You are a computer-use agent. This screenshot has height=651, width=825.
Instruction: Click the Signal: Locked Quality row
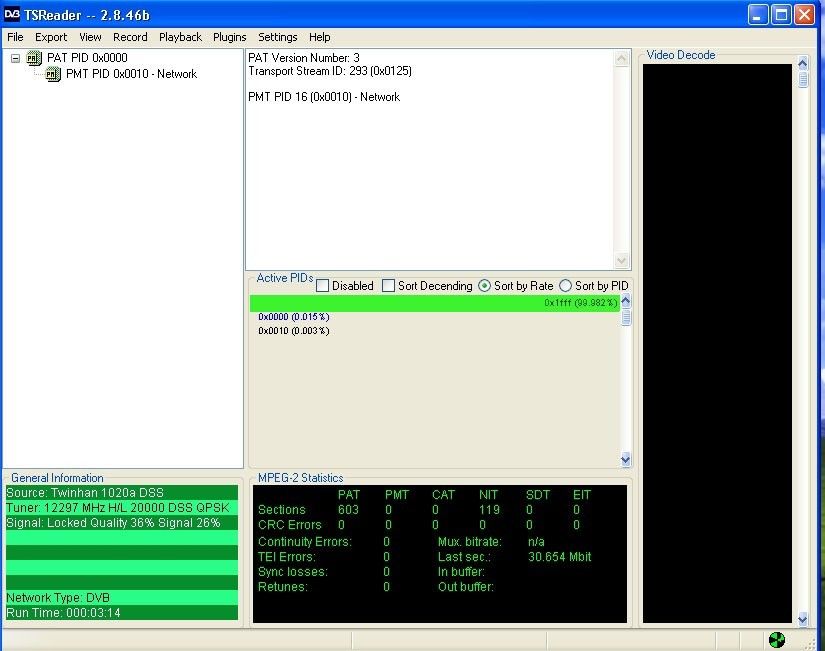(x=122, y=523)
